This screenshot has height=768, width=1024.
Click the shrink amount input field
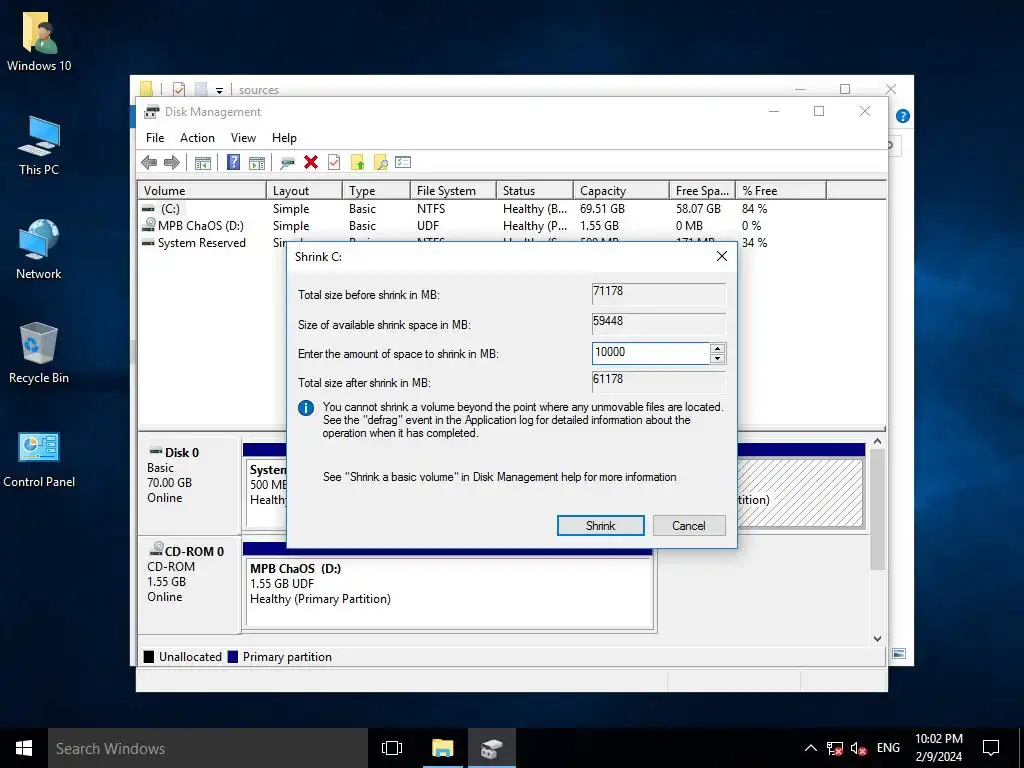click(650, 353)
